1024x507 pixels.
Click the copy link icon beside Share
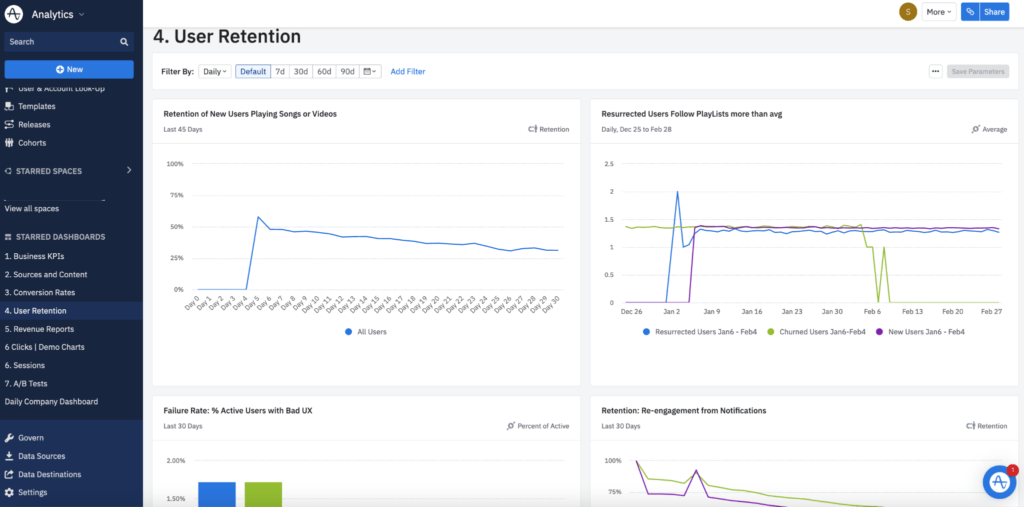point(969,12)
